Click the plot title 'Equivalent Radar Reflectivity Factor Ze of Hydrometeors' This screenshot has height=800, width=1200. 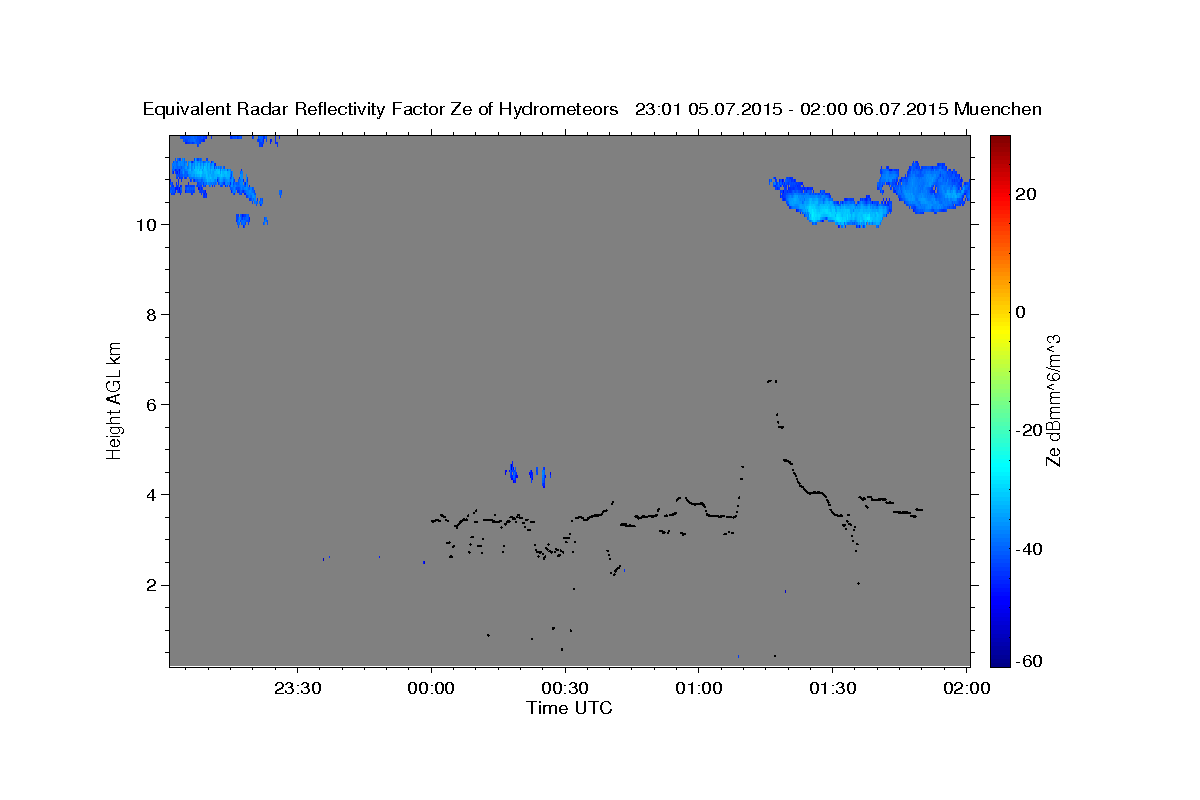pyautogui.click(x=381, y=110)
